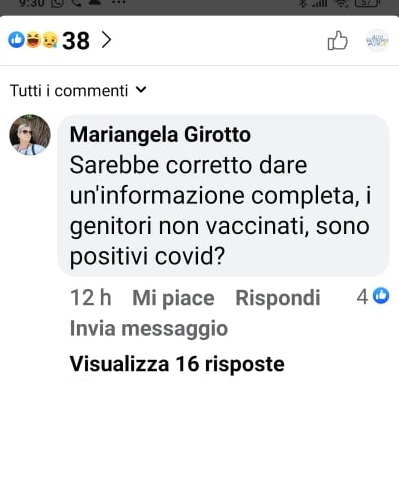
Task: Tap the blue like badge on comment
Action: coord(381,296)
